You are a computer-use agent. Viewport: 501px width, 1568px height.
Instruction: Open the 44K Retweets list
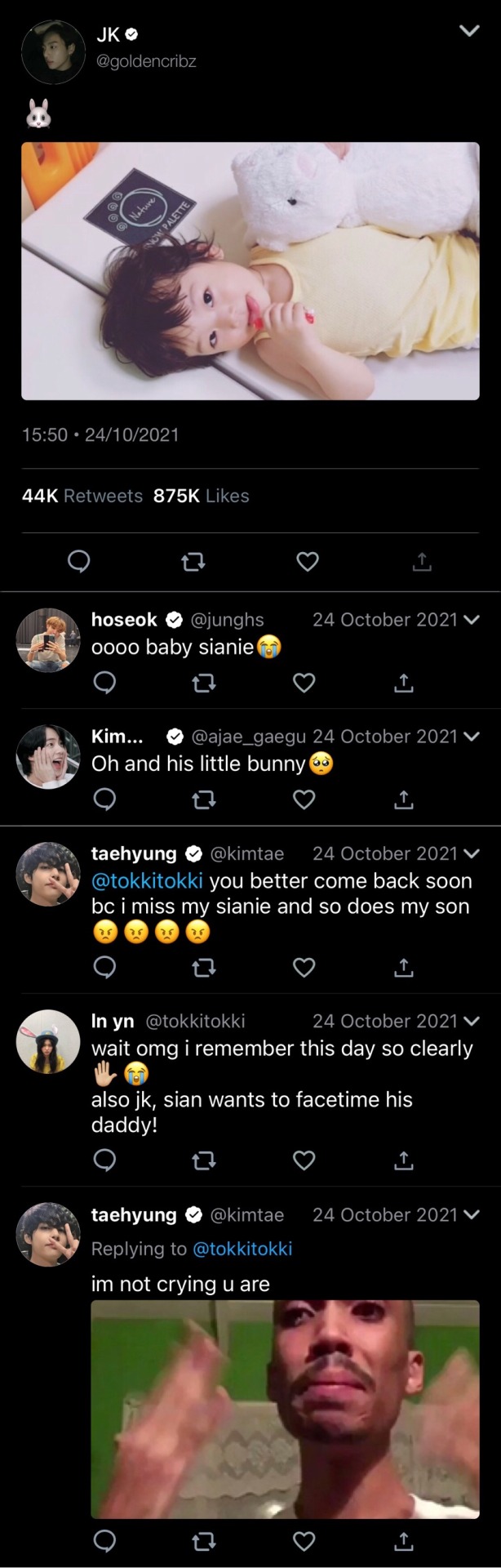[x=82, y=496]
